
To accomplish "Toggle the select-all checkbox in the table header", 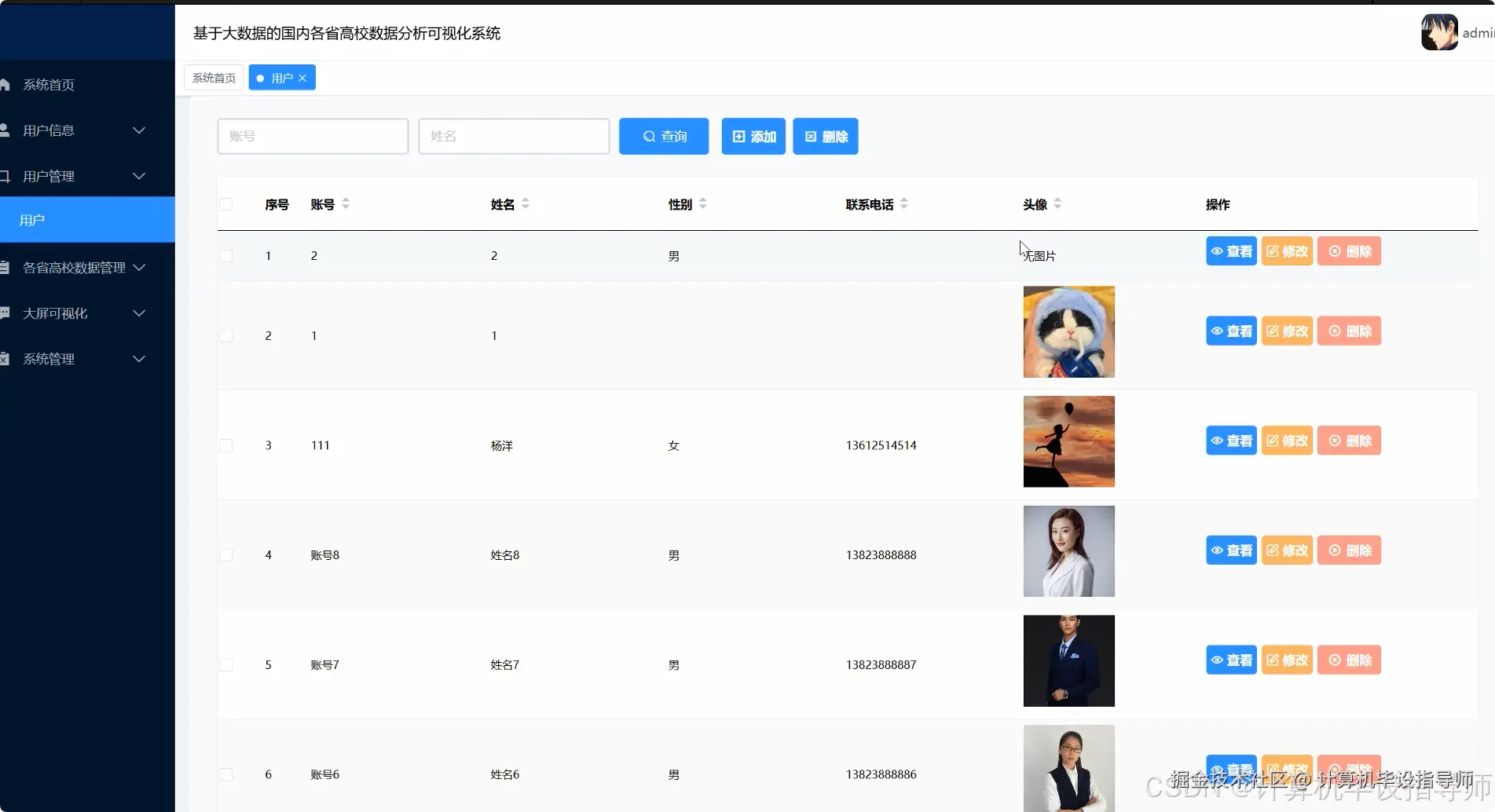I will pyautogui.click(x=226, y=203).
